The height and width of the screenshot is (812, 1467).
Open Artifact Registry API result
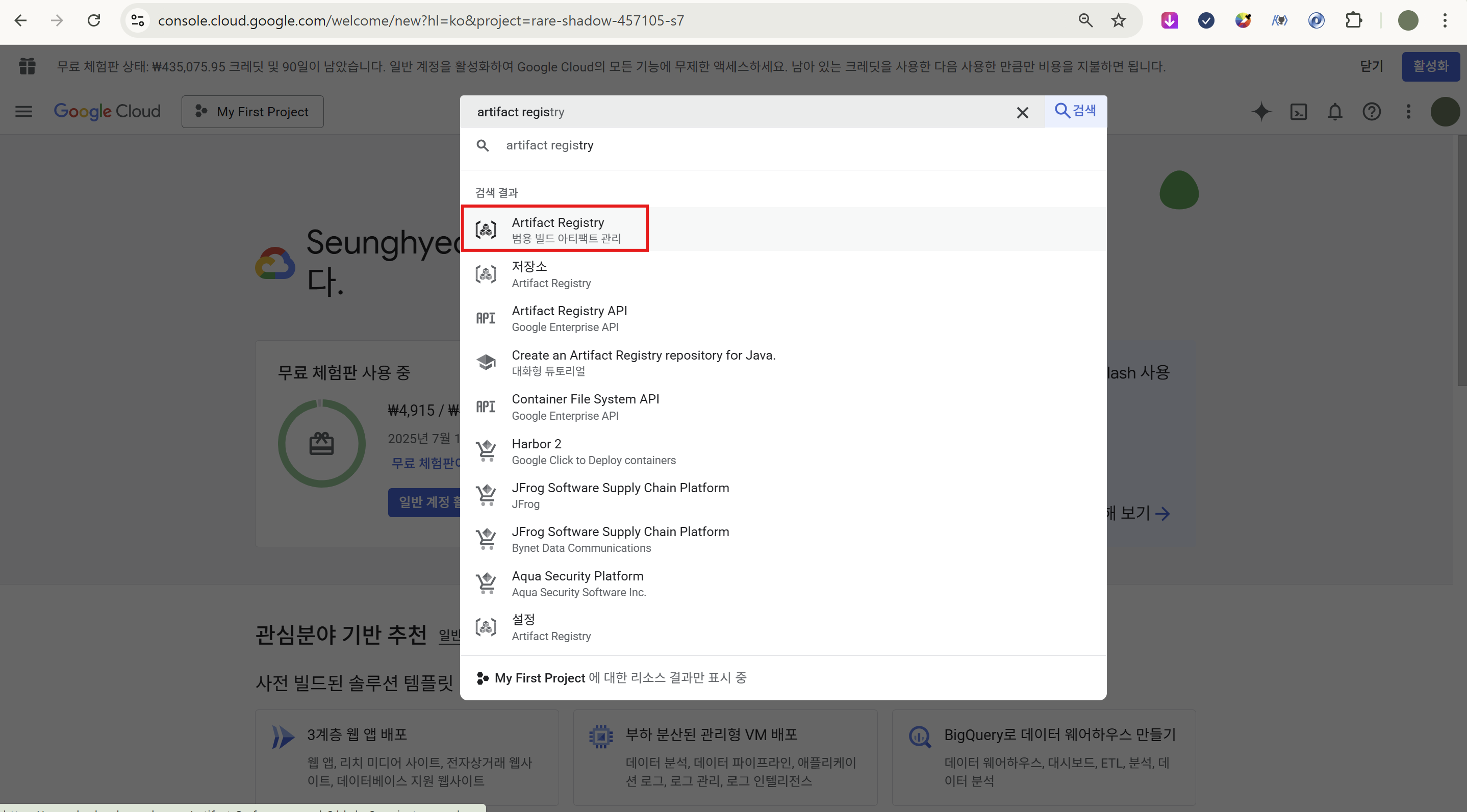(568, 318)
